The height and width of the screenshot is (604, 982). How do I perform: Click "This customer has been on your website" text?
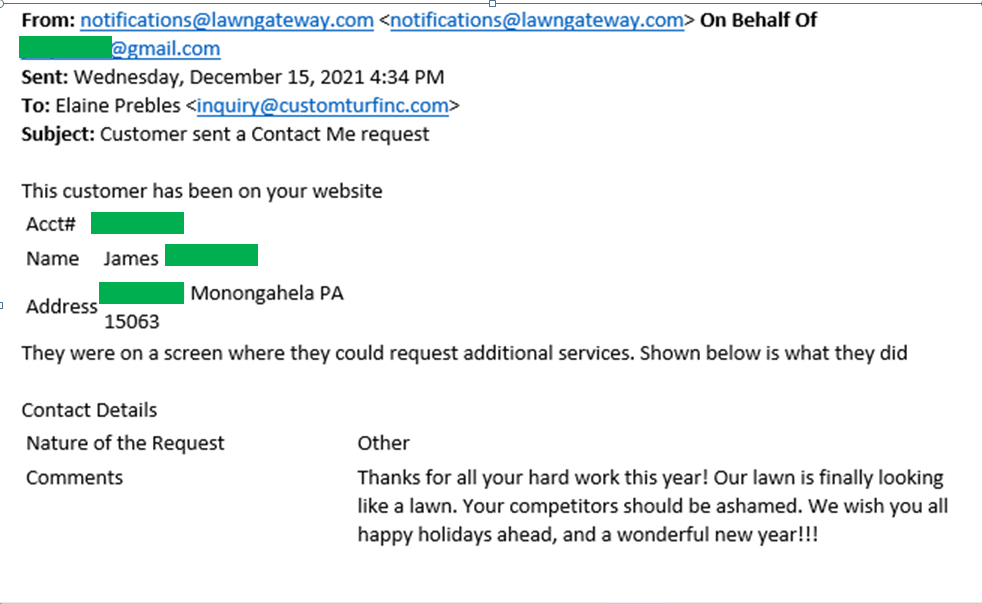pos(202,190)
